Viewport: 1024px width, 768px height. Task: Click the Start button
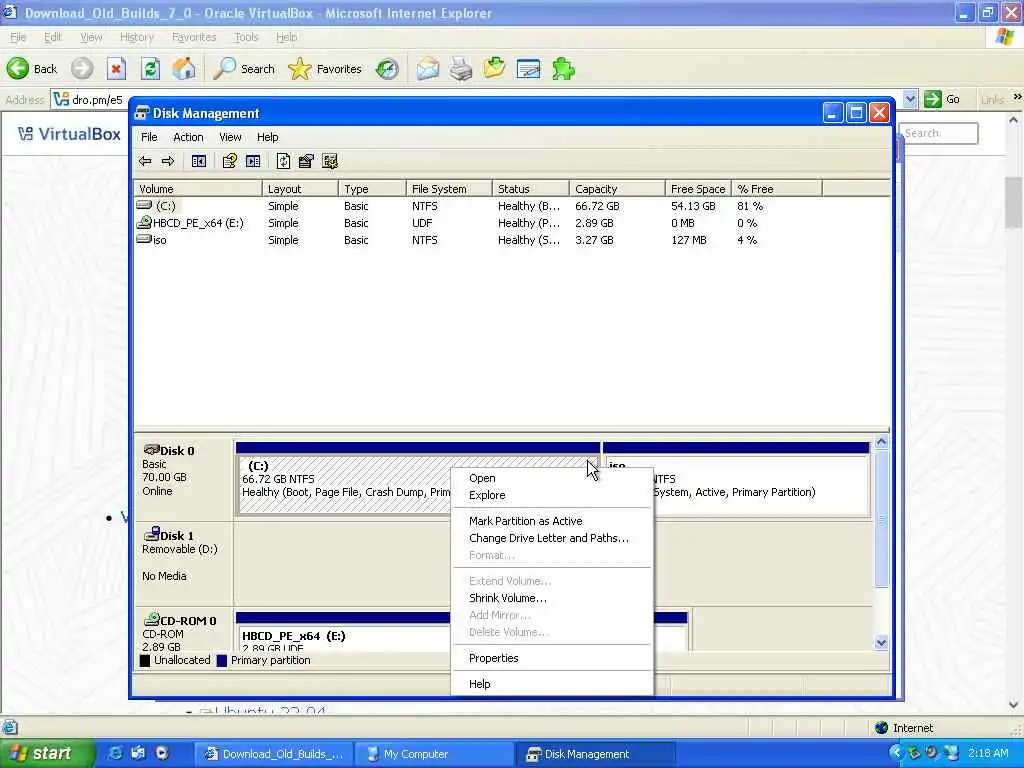48,753
